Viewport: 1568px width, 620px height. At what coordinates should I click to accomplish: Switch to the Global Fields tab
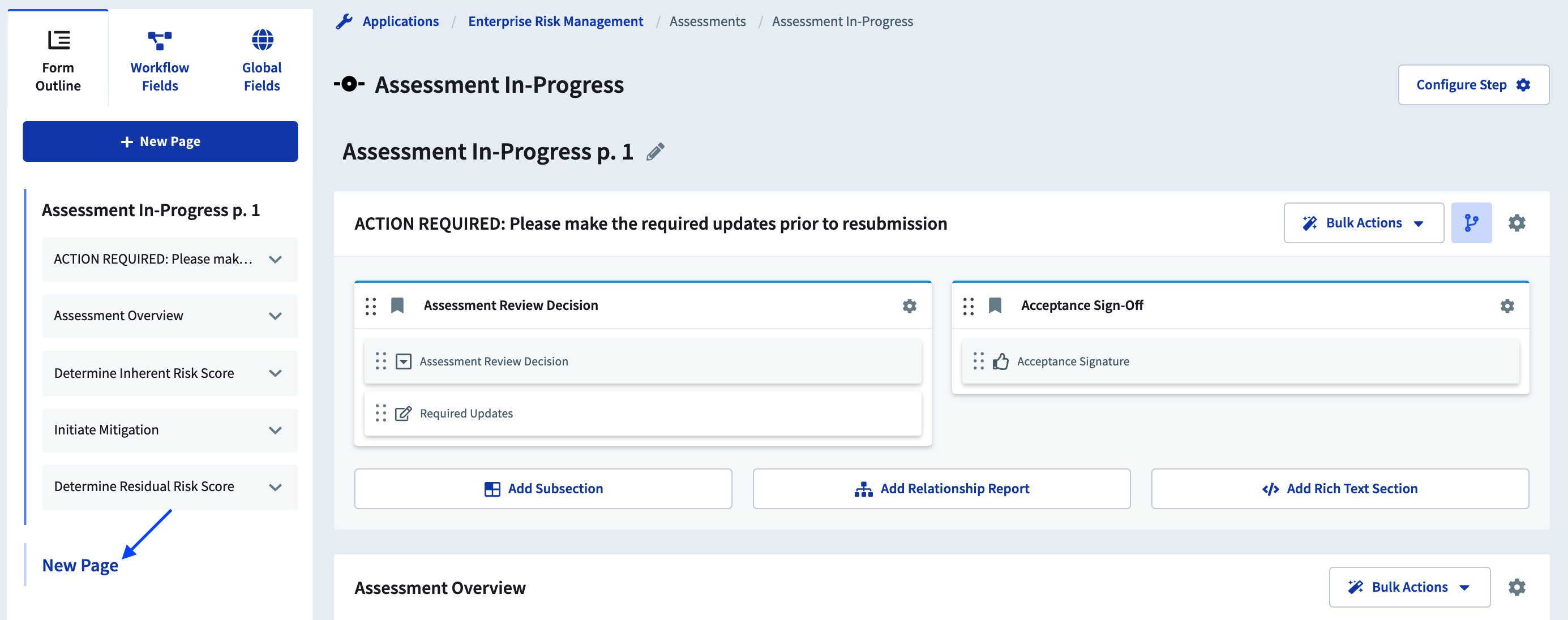pyautogui.click(x=262, y=58)
